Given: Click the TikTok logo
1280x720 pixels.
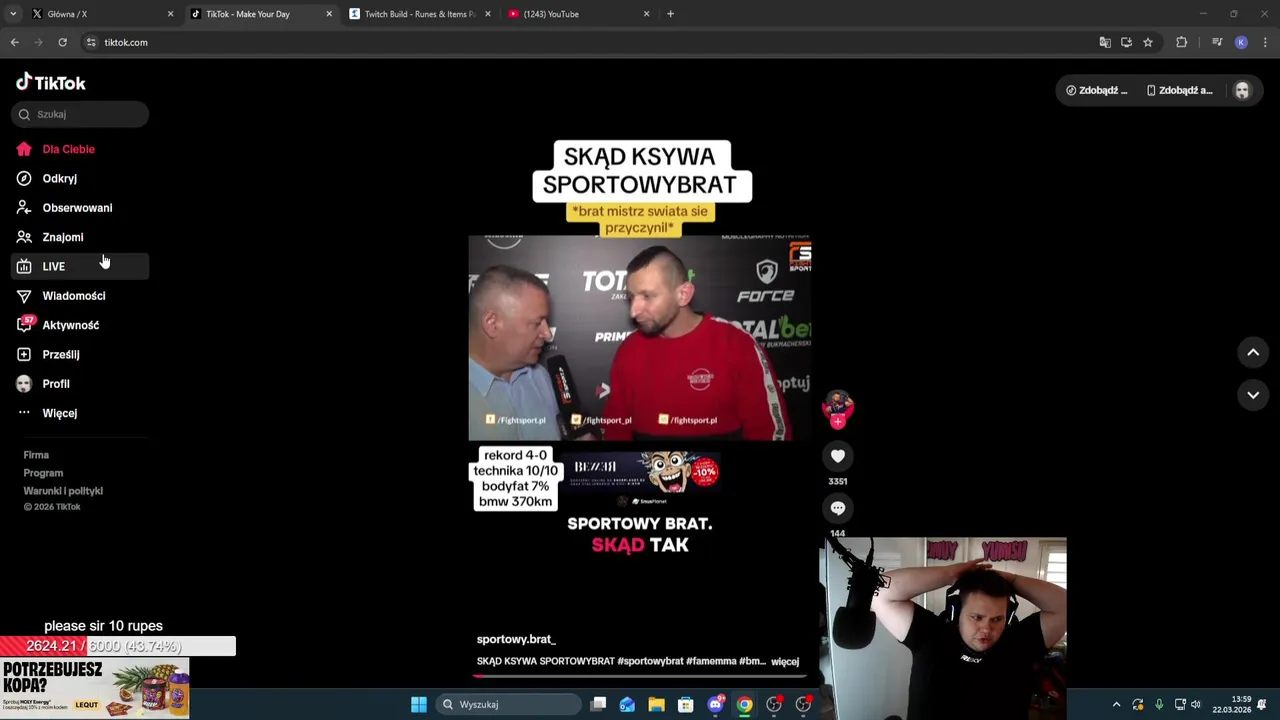Looking at the screenshot, I should pyautogui.click(x=51, y=82).
